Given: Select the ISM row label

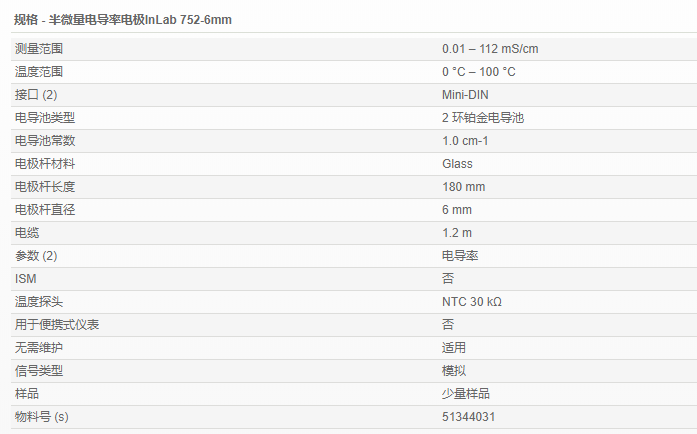Looking at the screenshot, I should (25, 279).
